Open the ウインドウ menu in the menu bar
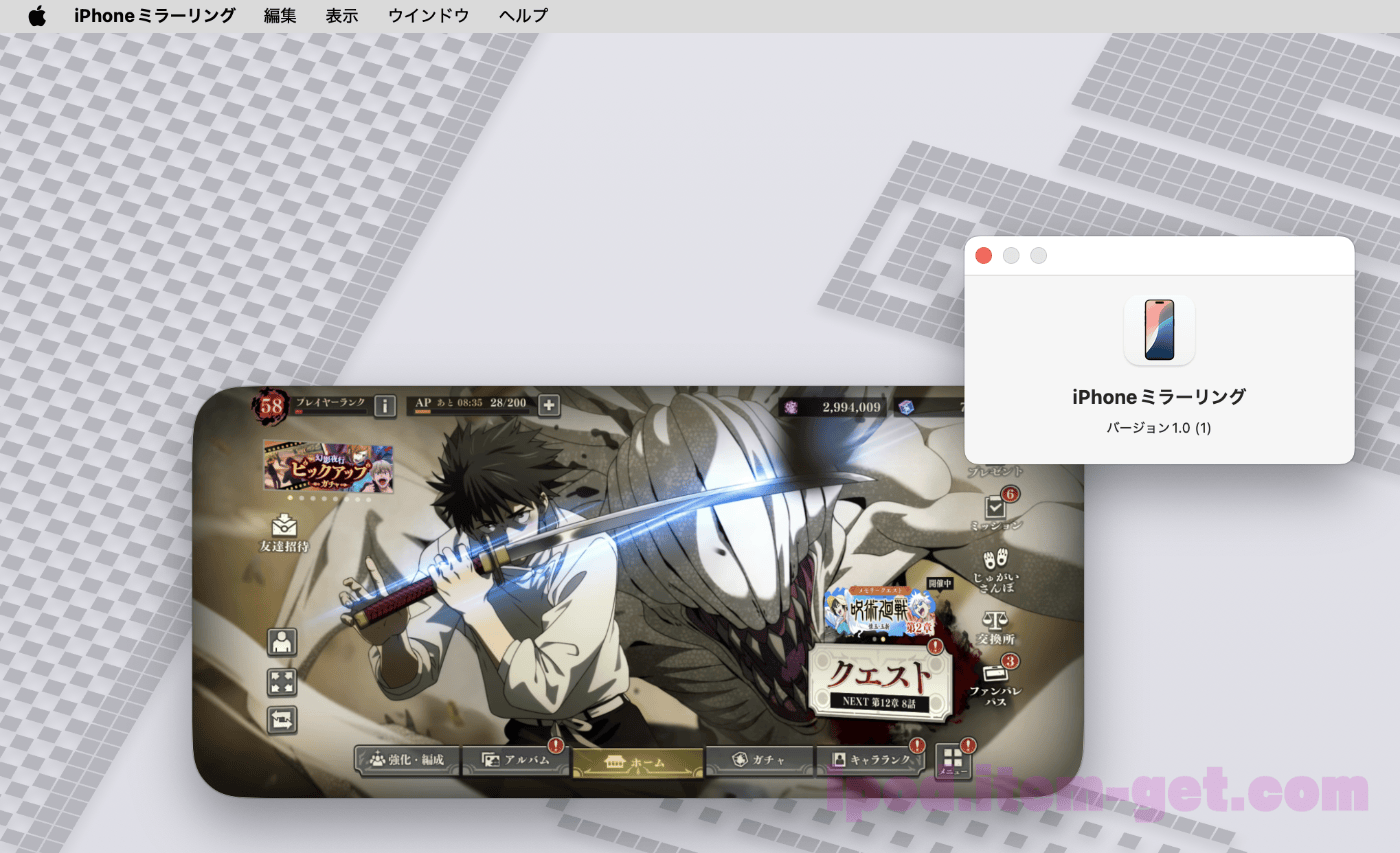The width and height of the screenshot is (1400, 853). tap(428, 16)
